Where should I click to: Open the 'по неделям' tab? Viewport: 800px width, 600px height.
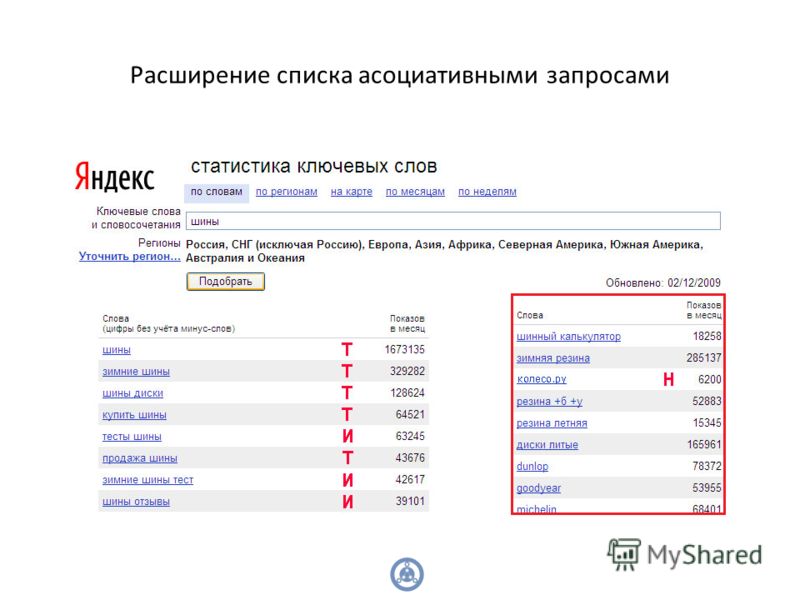point(487,192)
